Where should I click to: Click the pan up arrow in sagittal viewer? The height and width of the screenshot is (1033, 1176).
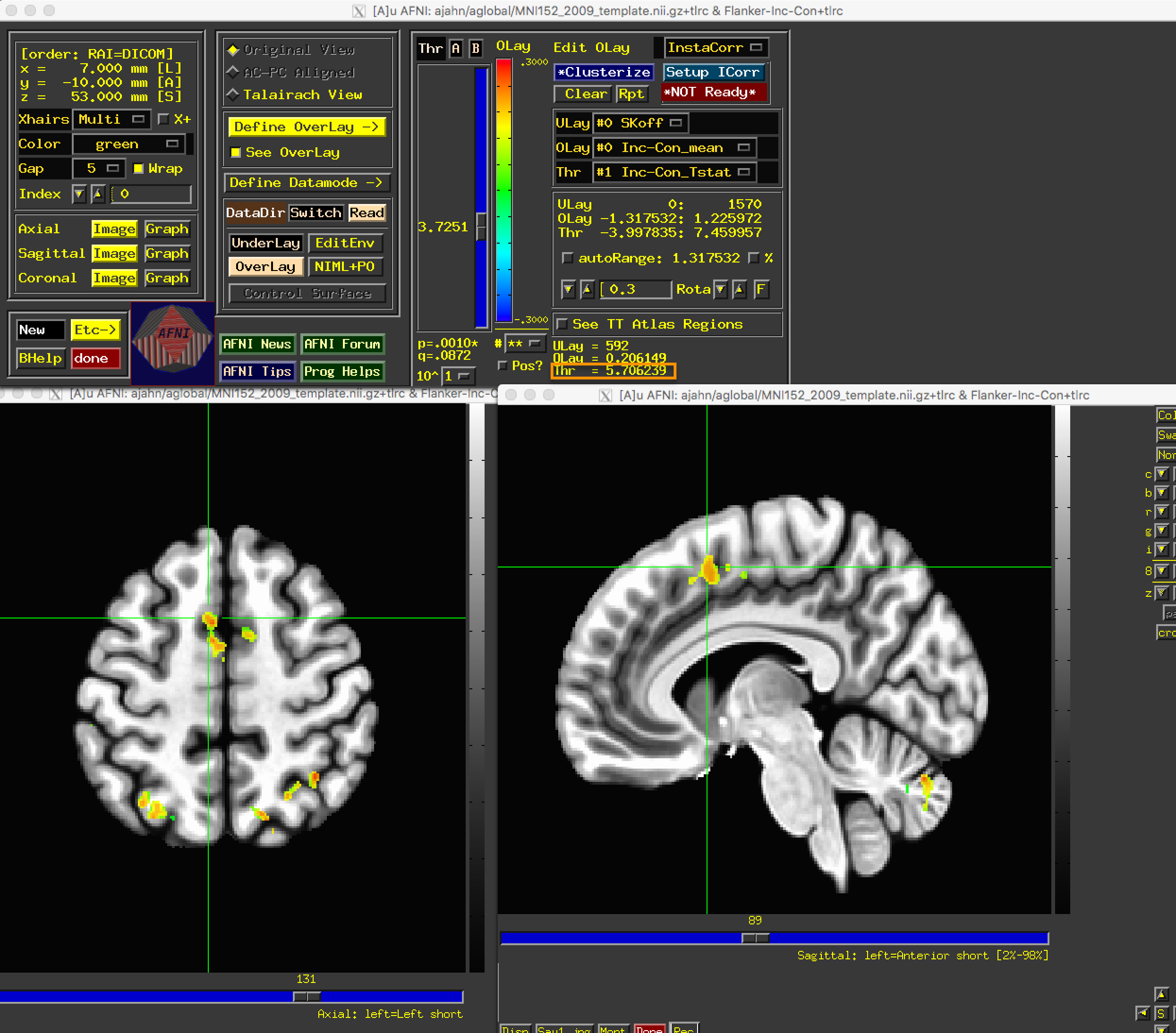coord(1161,994)
